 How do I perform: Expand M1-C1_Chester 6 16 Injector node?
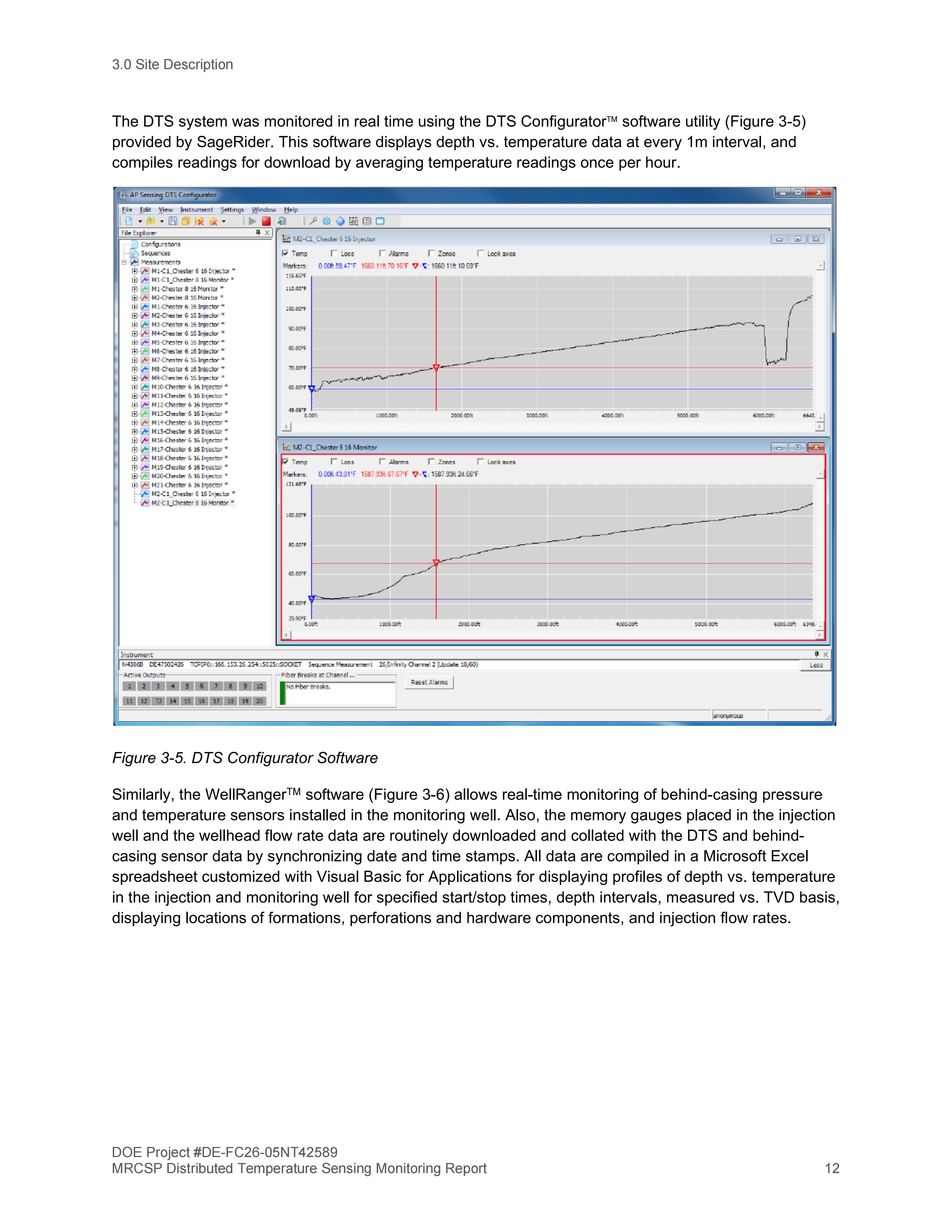pyautogui.click(x=135, y=271)
